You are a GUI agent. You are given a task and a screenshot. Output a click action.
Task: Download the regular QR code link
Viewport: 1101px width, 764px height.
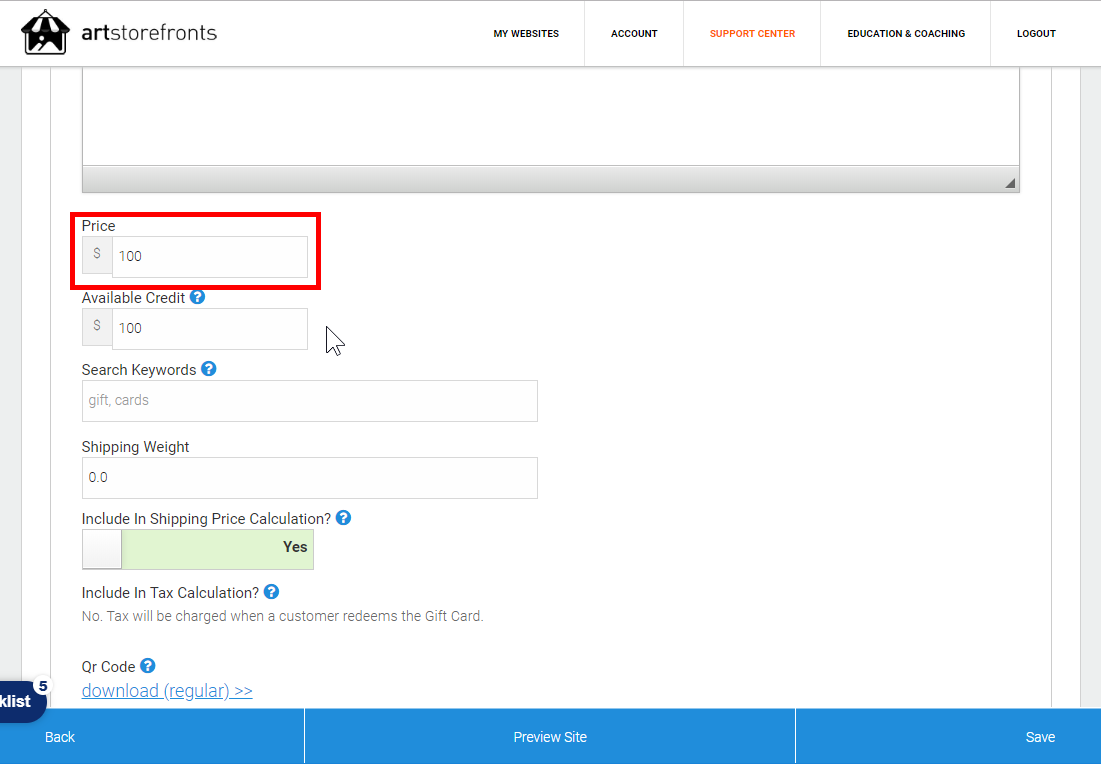[x=167, y=691]
